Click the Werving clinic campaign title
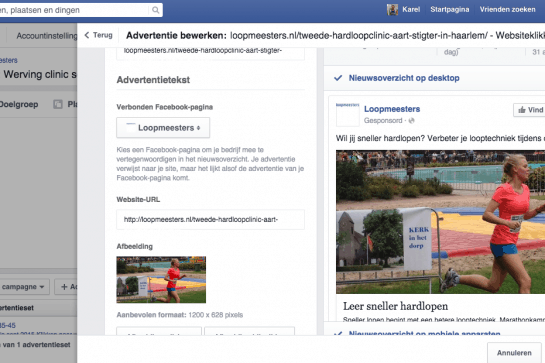The image size is (545, 363). pos(40,74)
